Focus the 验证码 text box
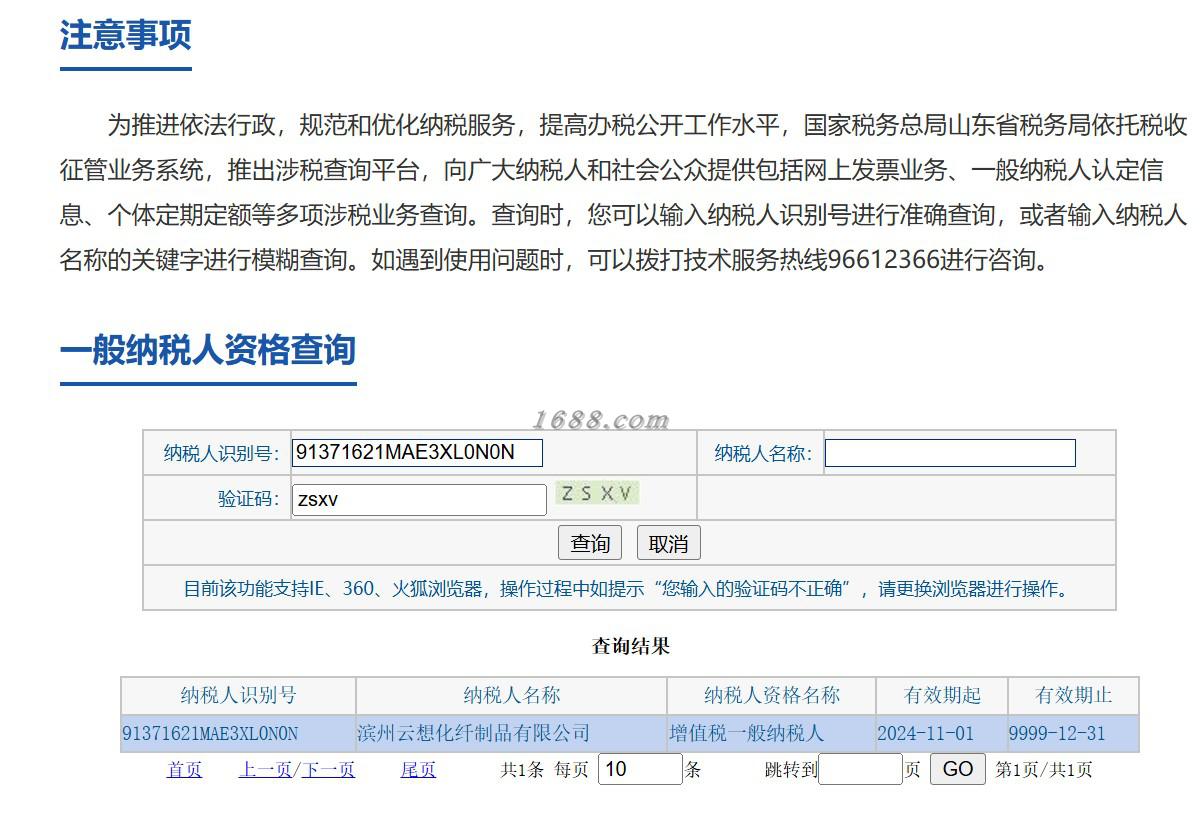The height and width of the screenshot is (835, 1201). (x=419, y=500)
